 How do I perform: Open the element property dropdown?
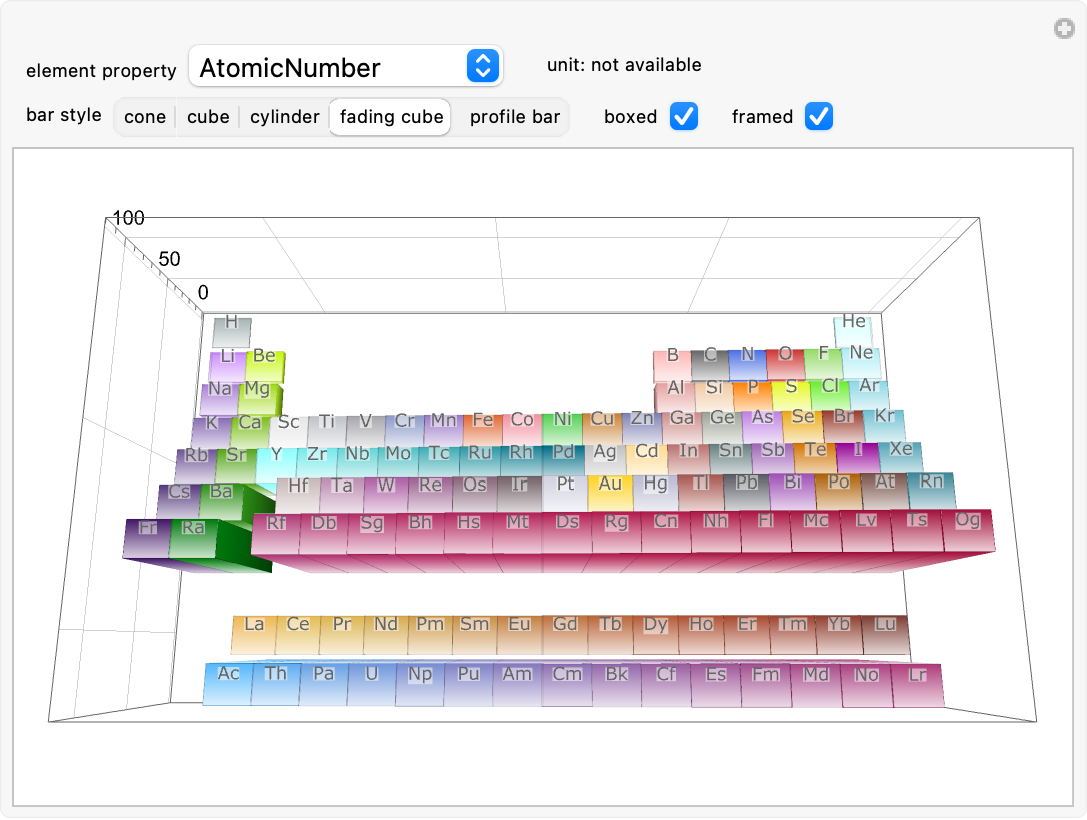pyautogui.click(x=345, y=67)
